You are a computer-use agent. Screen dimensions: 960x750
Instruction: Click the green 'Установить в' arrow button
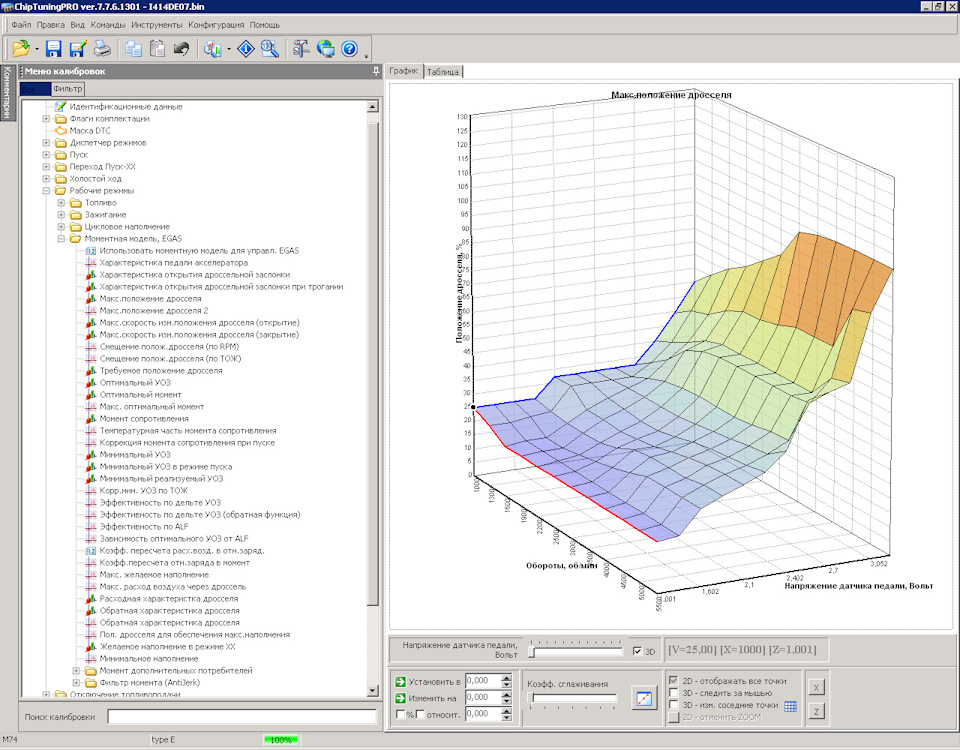[x=400, y=681]
